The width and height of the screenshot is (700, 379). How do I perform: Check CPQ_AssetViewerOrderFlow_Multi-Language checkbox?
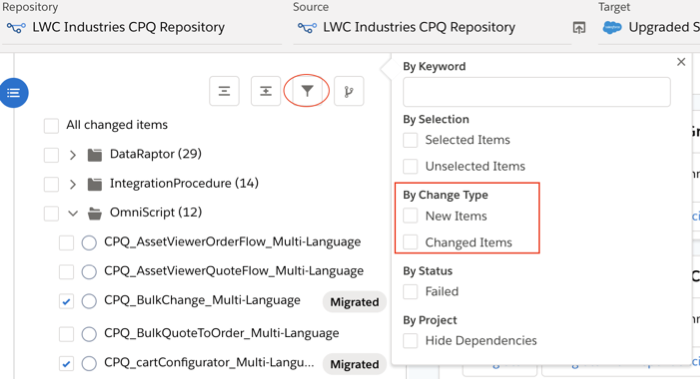tap(67, 243)
